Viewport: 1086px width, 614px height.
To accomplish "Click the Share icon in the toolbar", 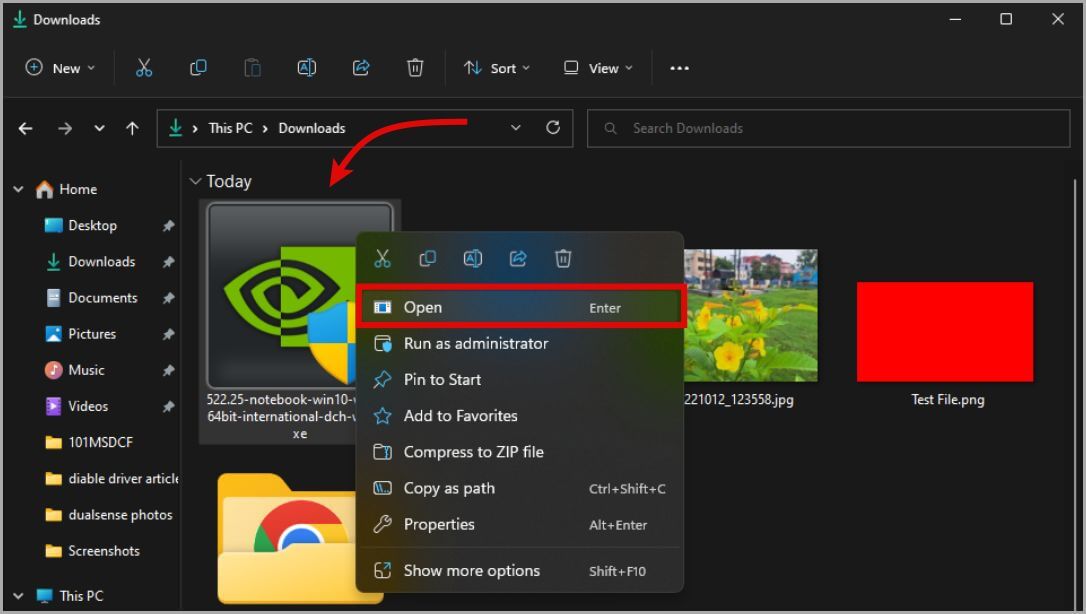I will click(361, 68).
